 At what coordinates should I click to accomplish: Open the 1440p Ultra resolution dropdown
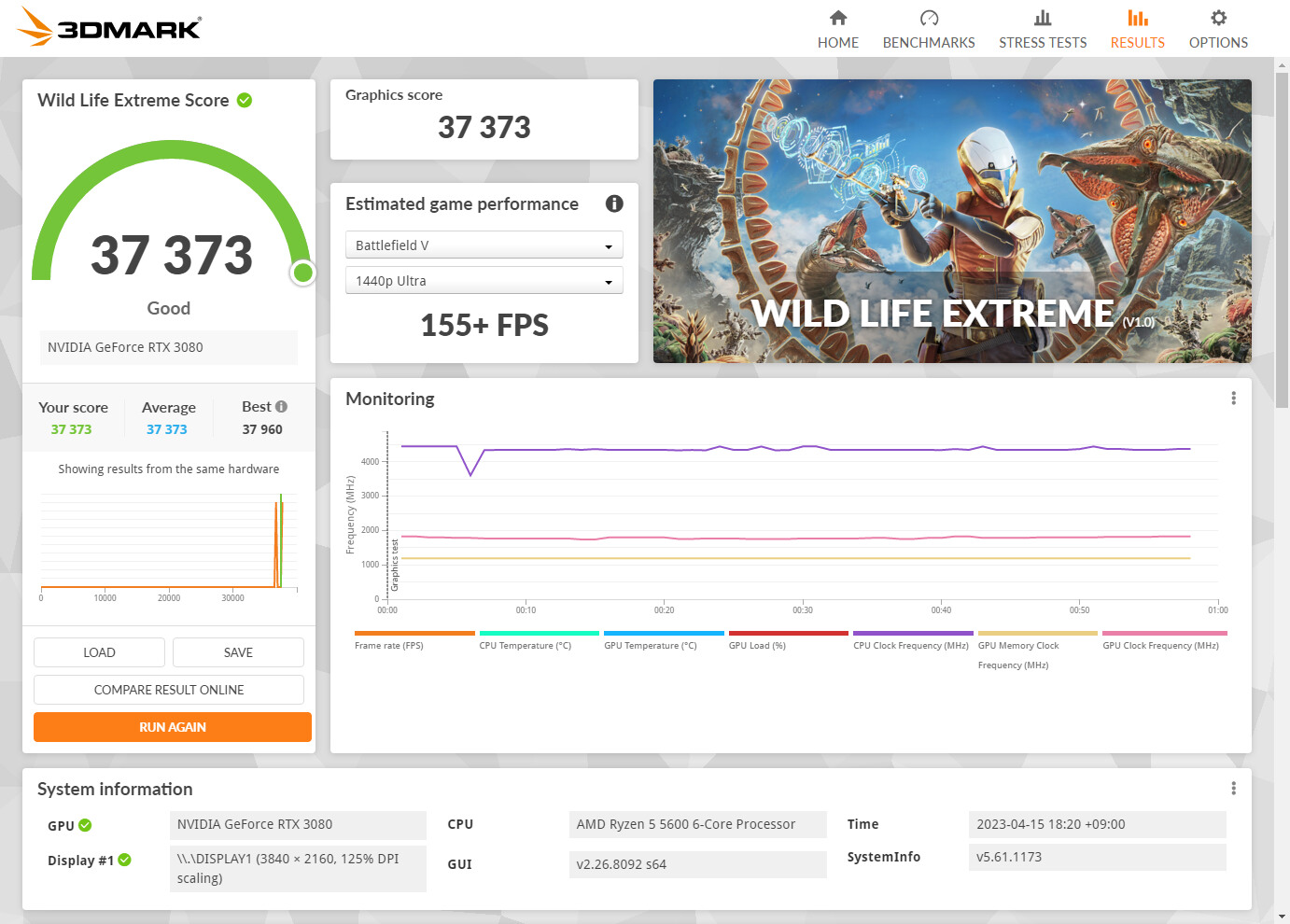[x=484, y=280]
